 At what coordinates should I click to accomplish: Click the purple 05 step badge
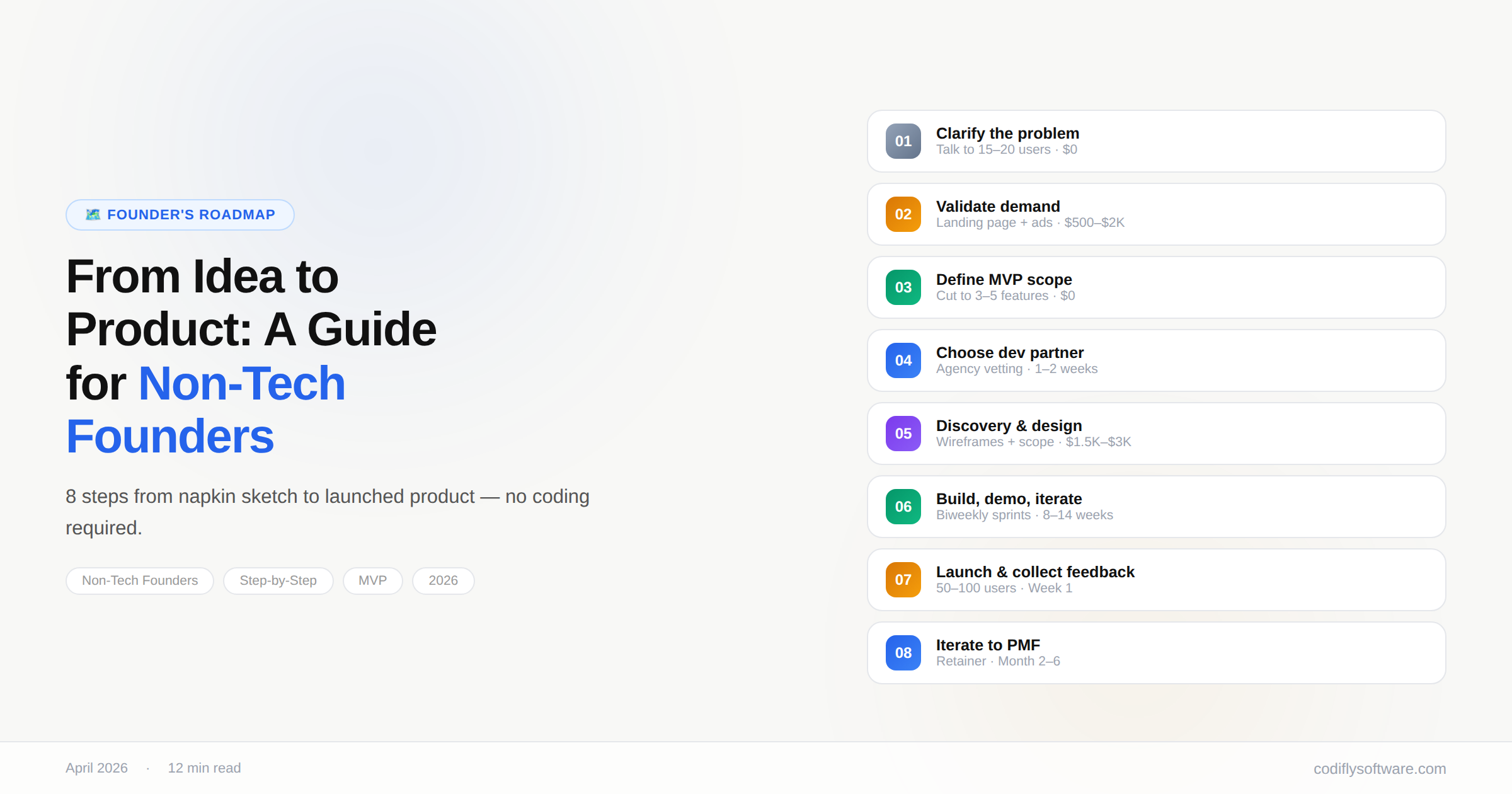tap(903, 434)
